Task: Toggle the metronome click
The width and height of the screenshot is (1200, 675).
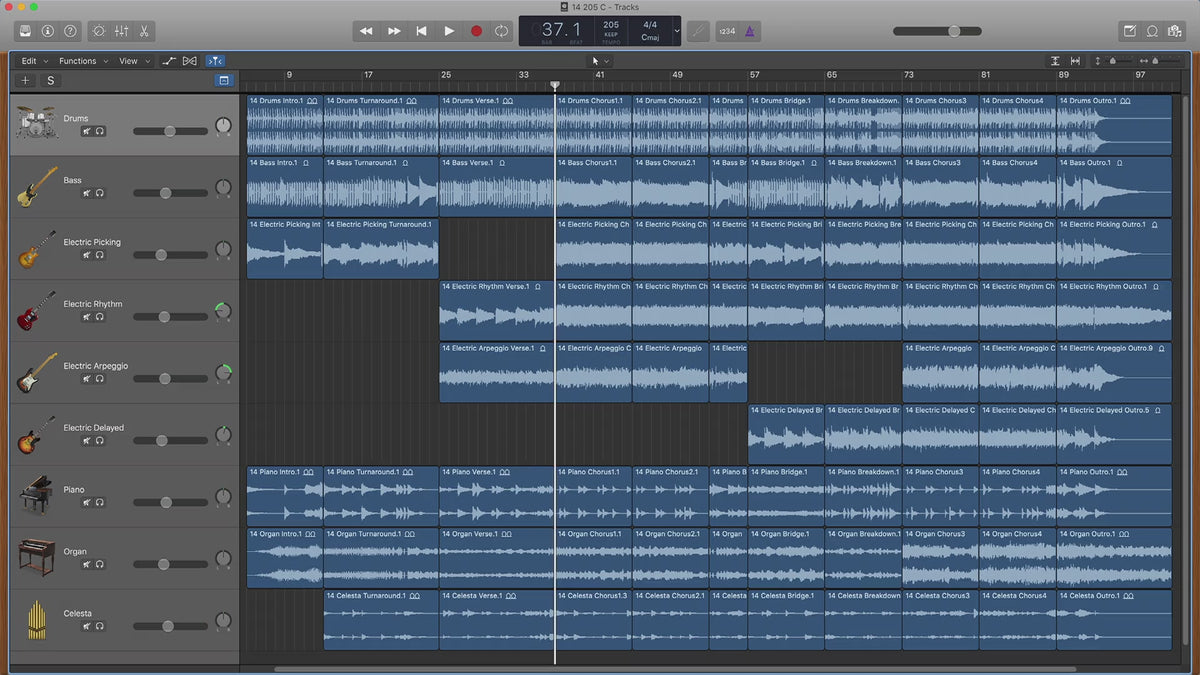Action: [750, 31]
